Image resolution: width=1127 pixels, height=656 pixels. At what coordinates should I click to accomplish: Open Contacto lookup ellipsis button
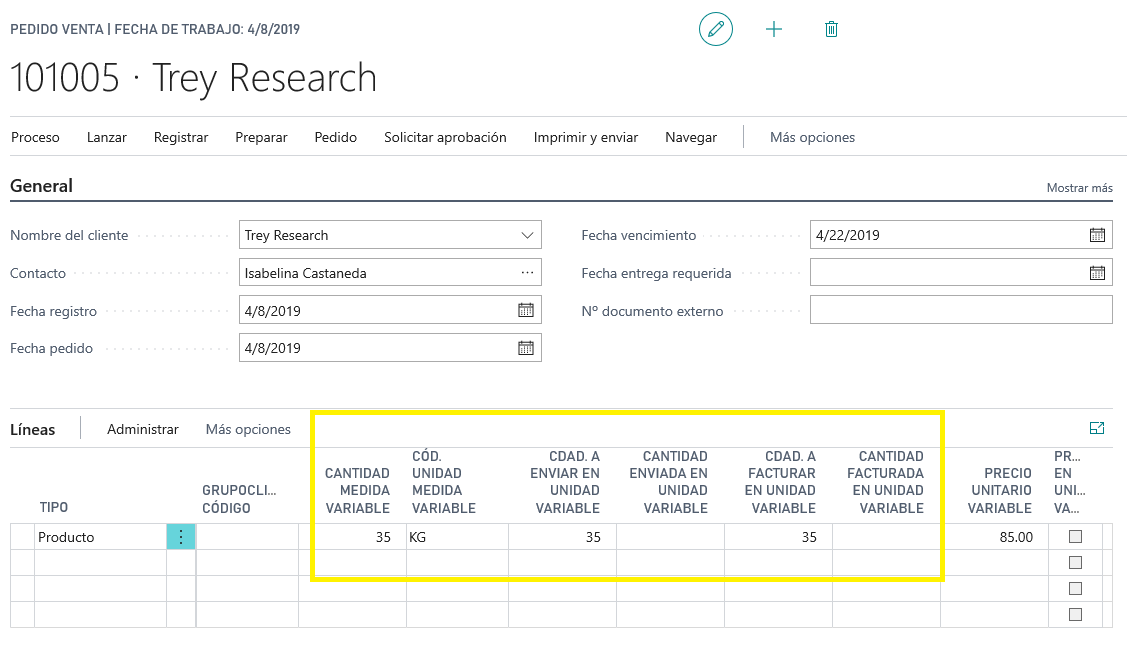click(528, 273)
